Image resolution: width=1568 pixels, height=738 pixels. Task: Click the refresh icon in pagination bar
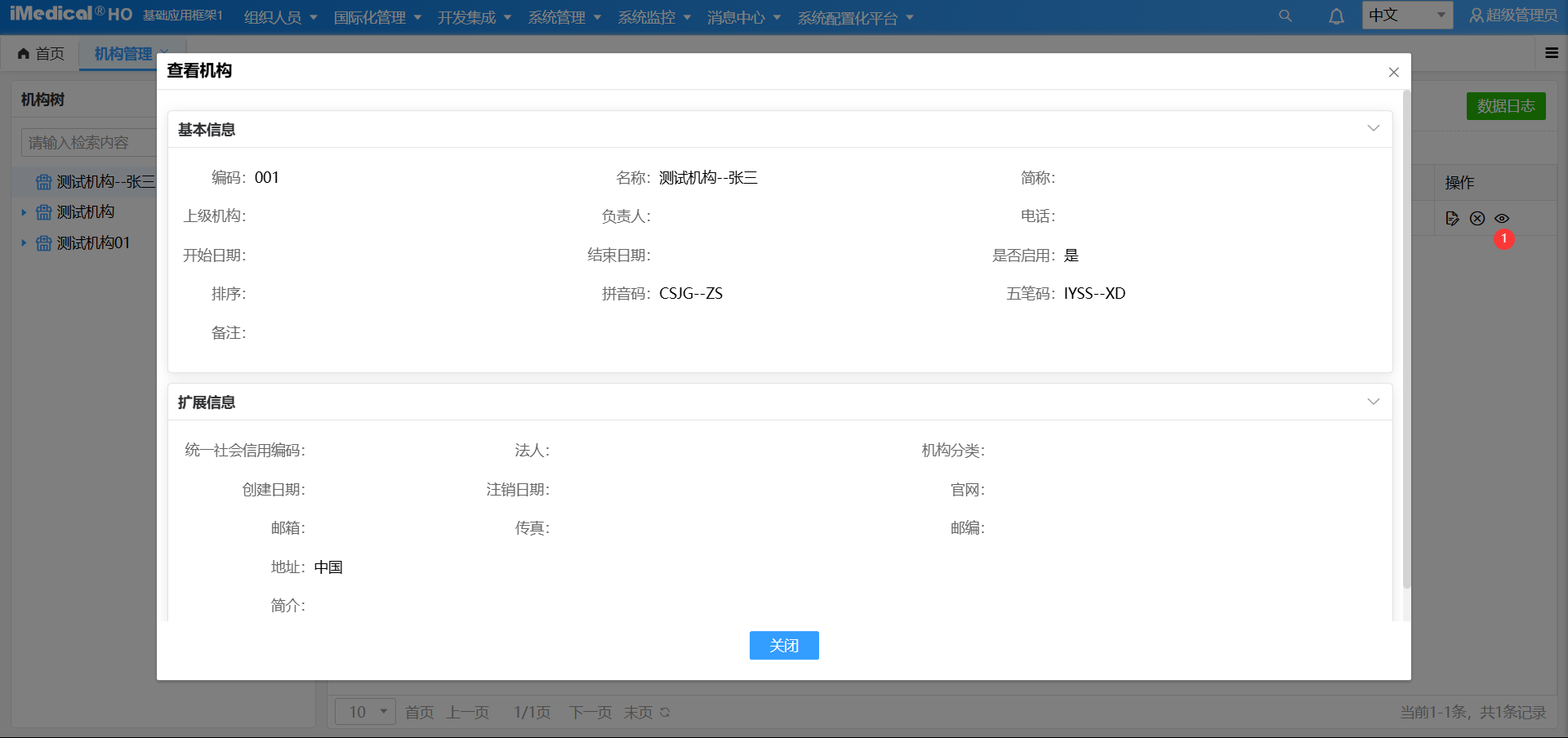pyautogui.click(x=665, y=713)
